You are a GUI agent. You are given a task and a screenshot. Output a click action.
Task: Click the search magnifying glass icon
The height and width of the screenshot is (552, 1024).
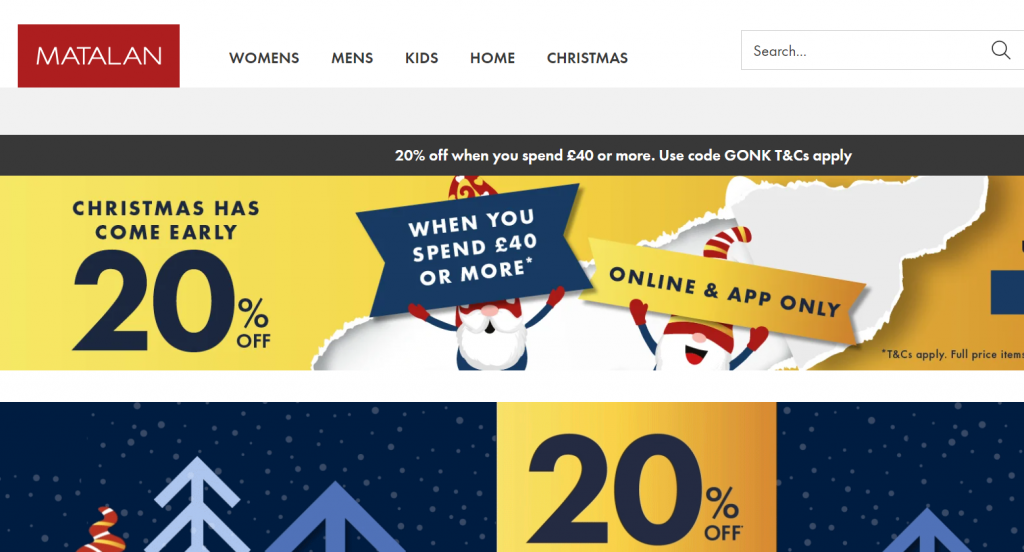point(1000,50)
